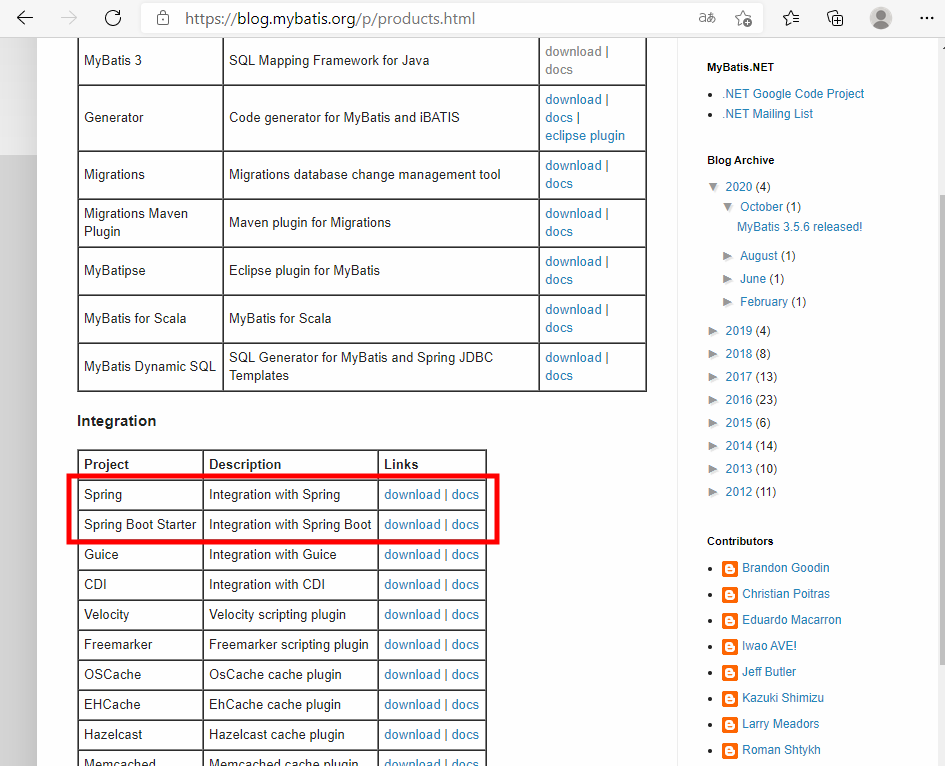The image size is (945, 766).
Task: Expand the 2013 archive triangle
Action: [x=714, y=469]
